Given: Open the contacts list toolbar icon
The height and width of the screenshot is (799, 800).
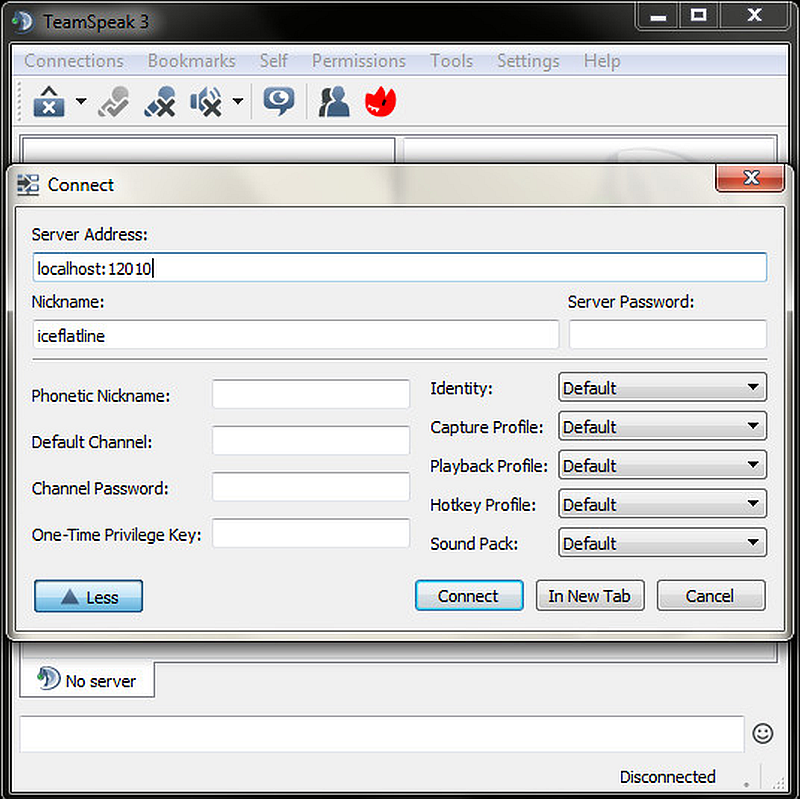Looking at the screenshot, I should click(334, 101).
